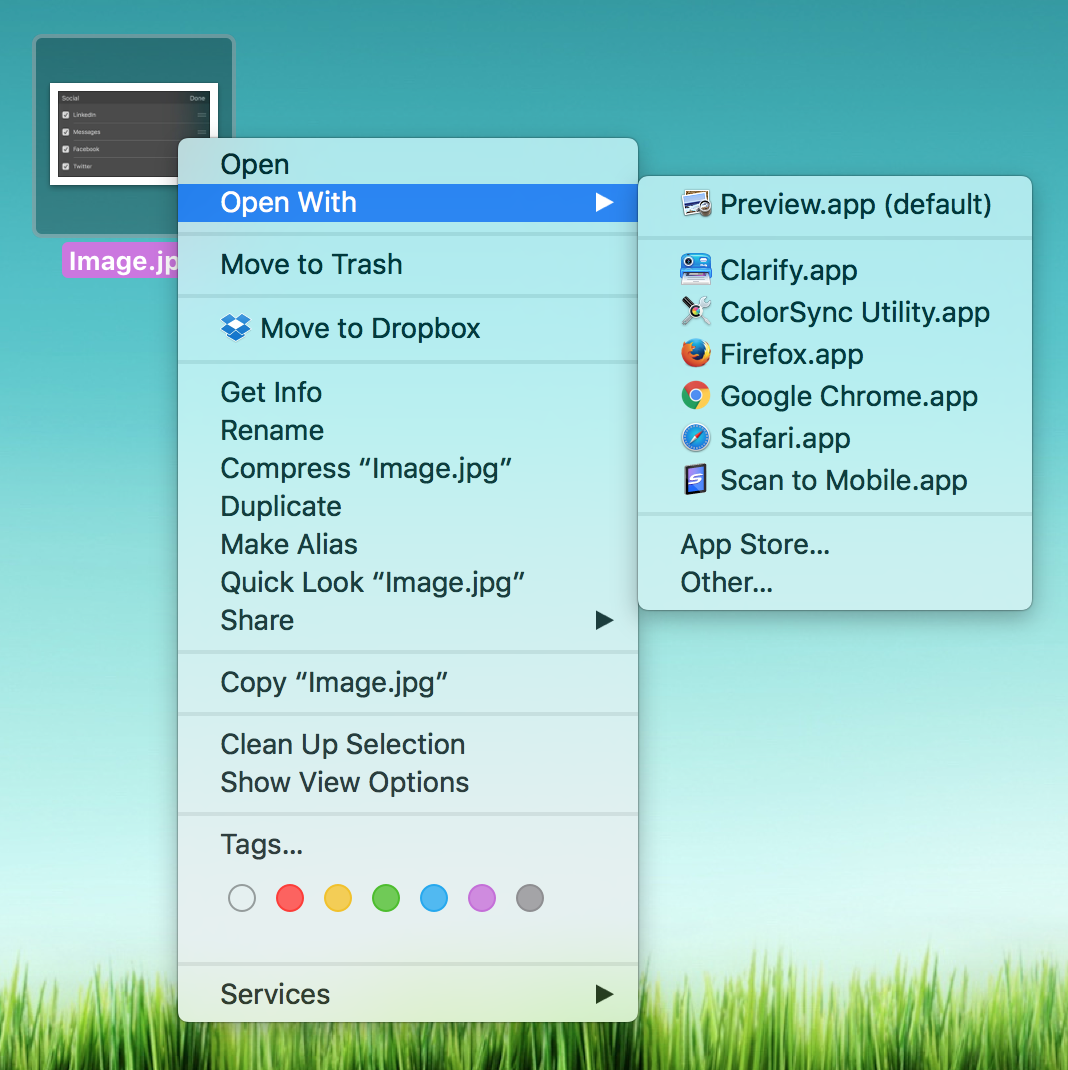The width and height of the screenshot is (1068, 1070).
Task: Click the ColorSync Utility icon
Action: click(x=696, y=311)
